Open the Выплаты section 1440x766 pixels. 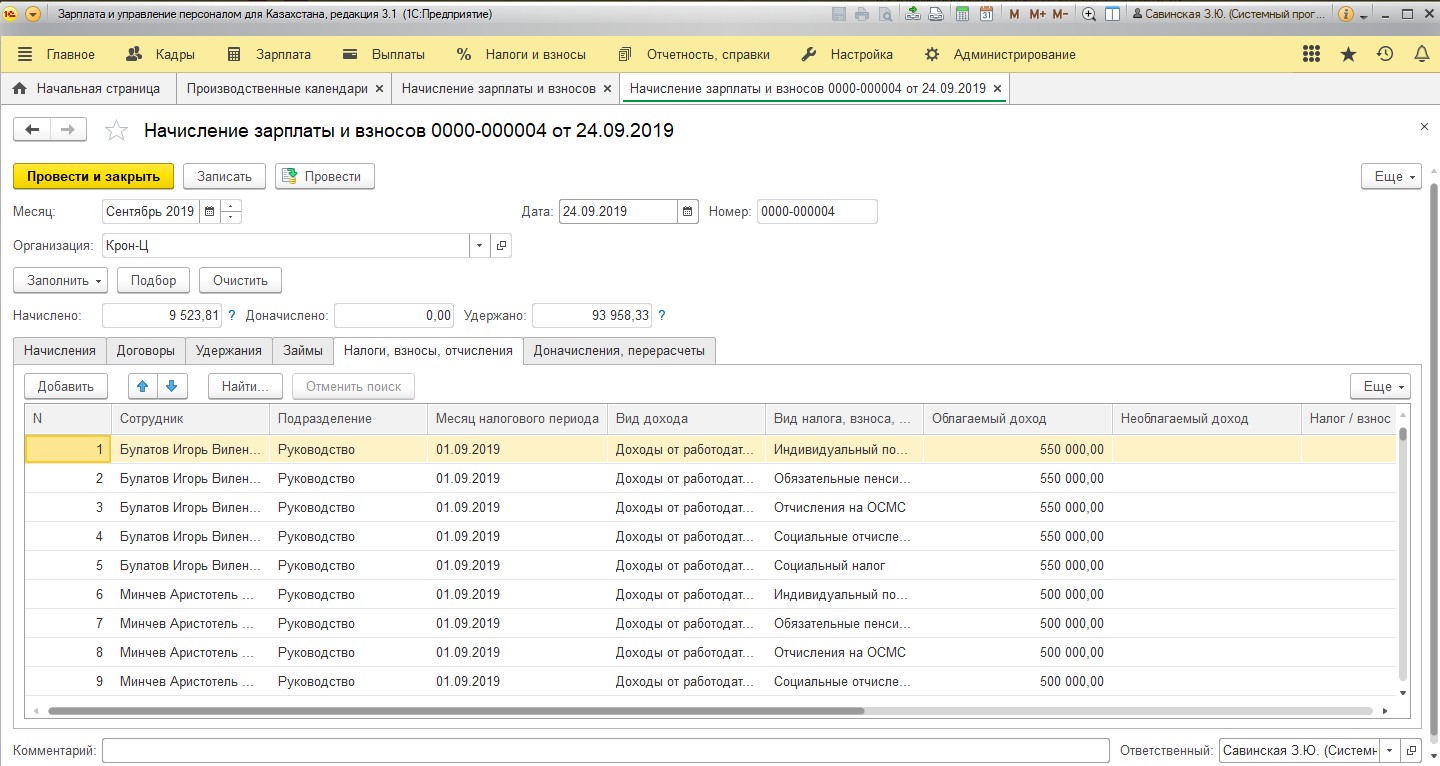pyautogui.click(x=383, y=54)
